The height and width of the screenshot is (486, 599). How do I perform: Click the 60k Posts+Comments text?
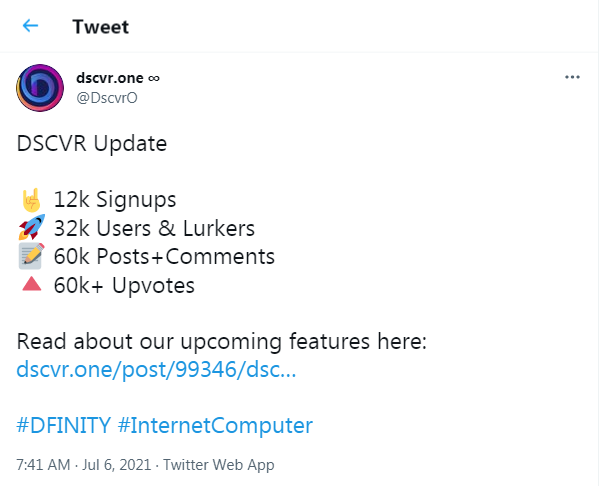[164, 256]
